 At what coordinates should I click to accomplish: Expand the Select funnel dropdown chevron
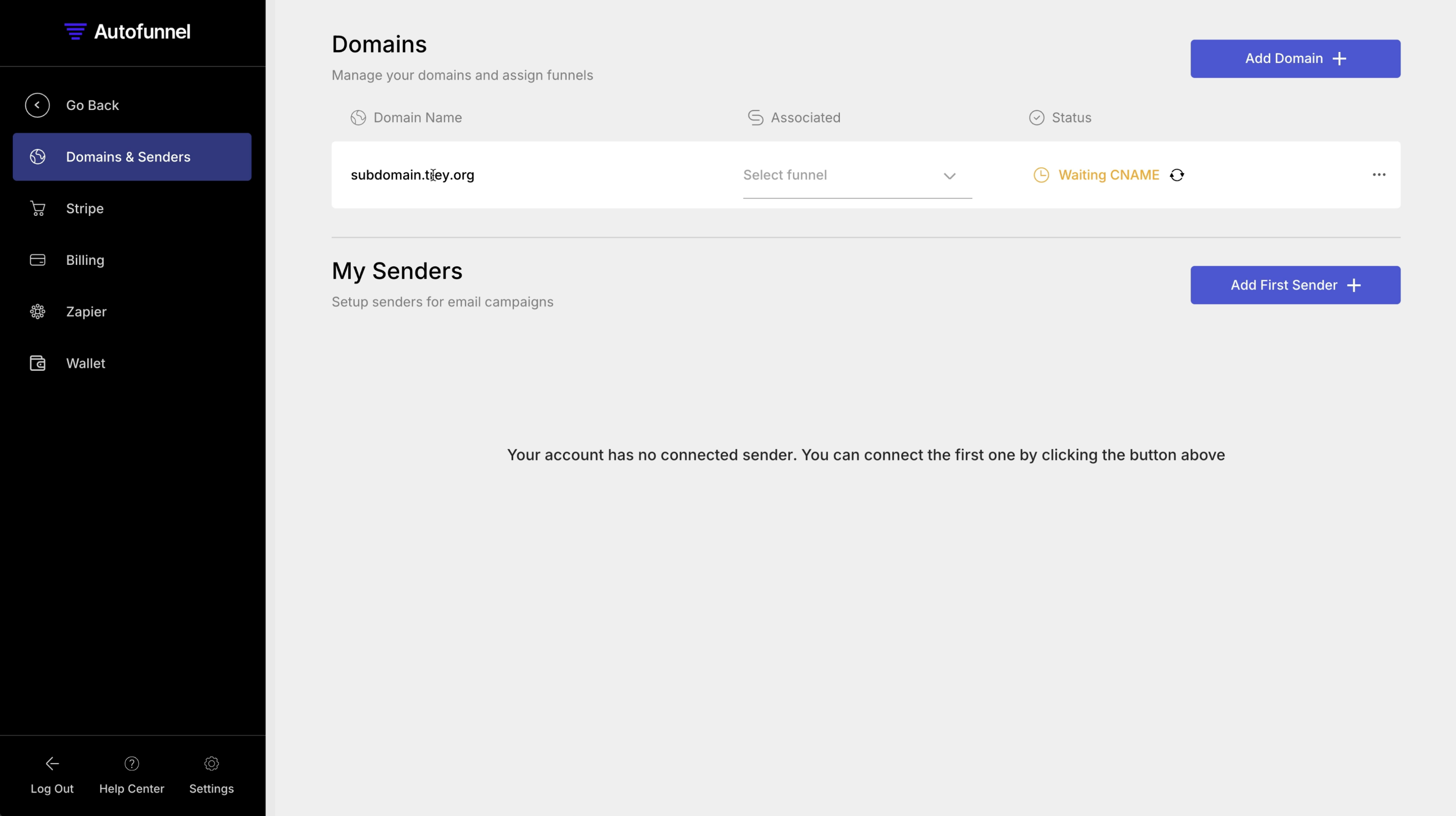(949, 176)
